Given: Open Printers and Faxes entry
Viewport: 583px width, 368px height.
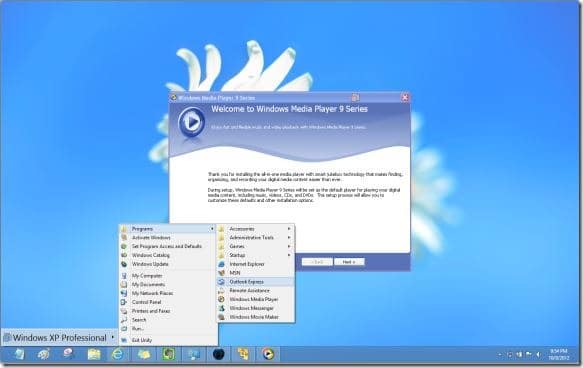Looking at the screenshot, I should pyautogui.click(x=168, y=311).
